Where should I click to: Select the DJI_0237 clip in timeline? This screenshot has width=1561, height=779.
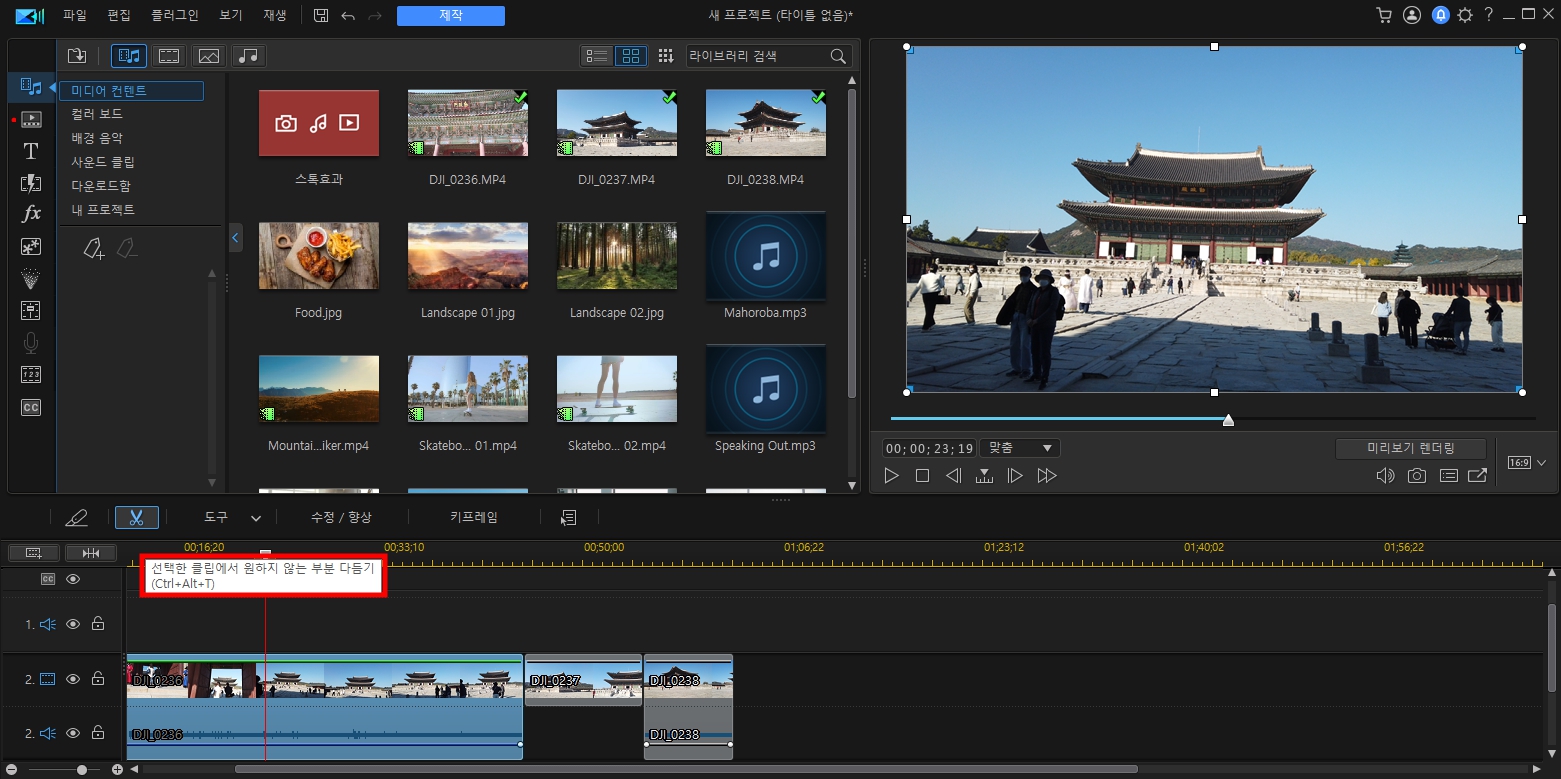[583, 680]
